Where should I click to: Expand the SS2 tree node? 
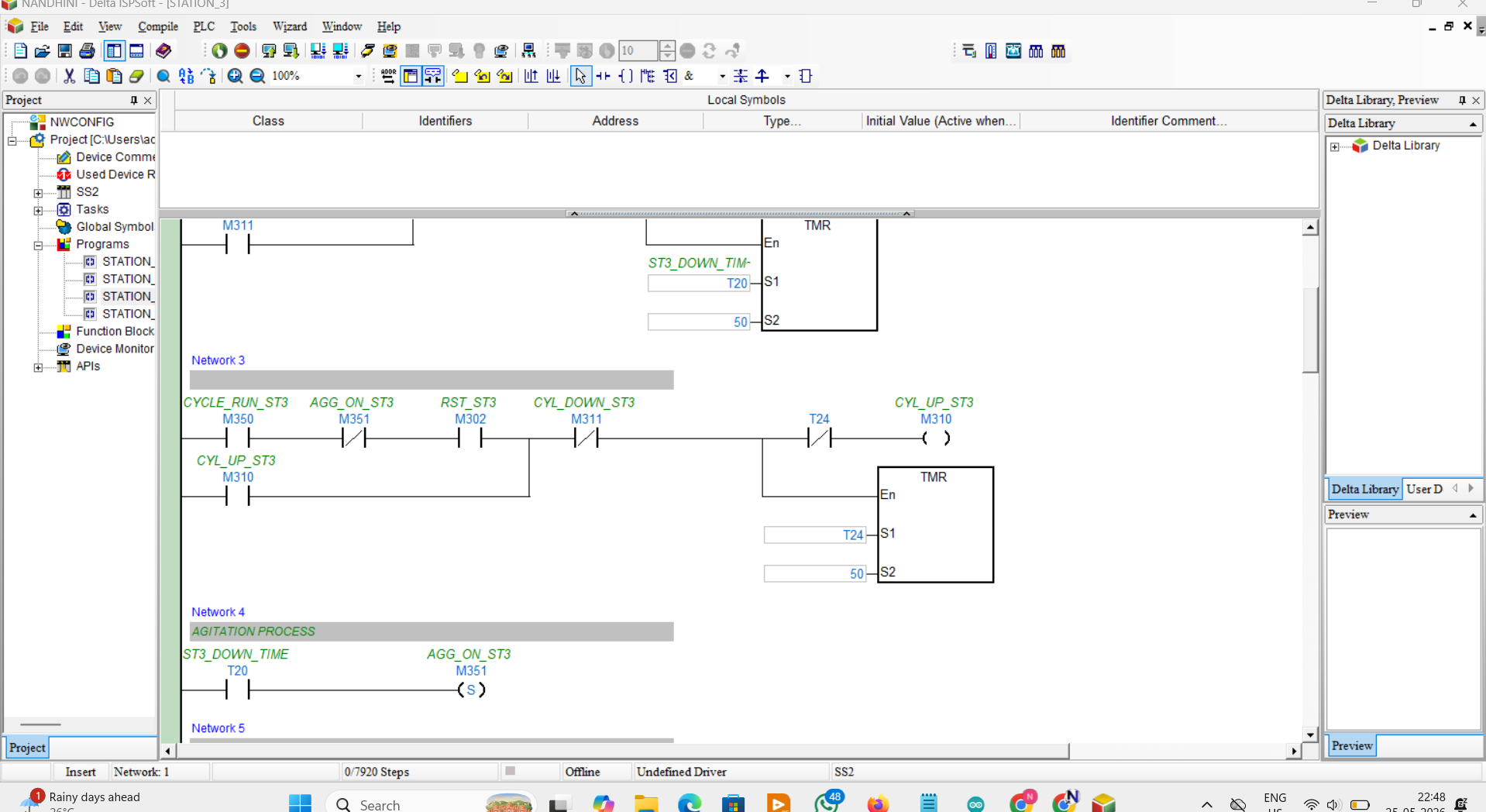pos(38,192)
